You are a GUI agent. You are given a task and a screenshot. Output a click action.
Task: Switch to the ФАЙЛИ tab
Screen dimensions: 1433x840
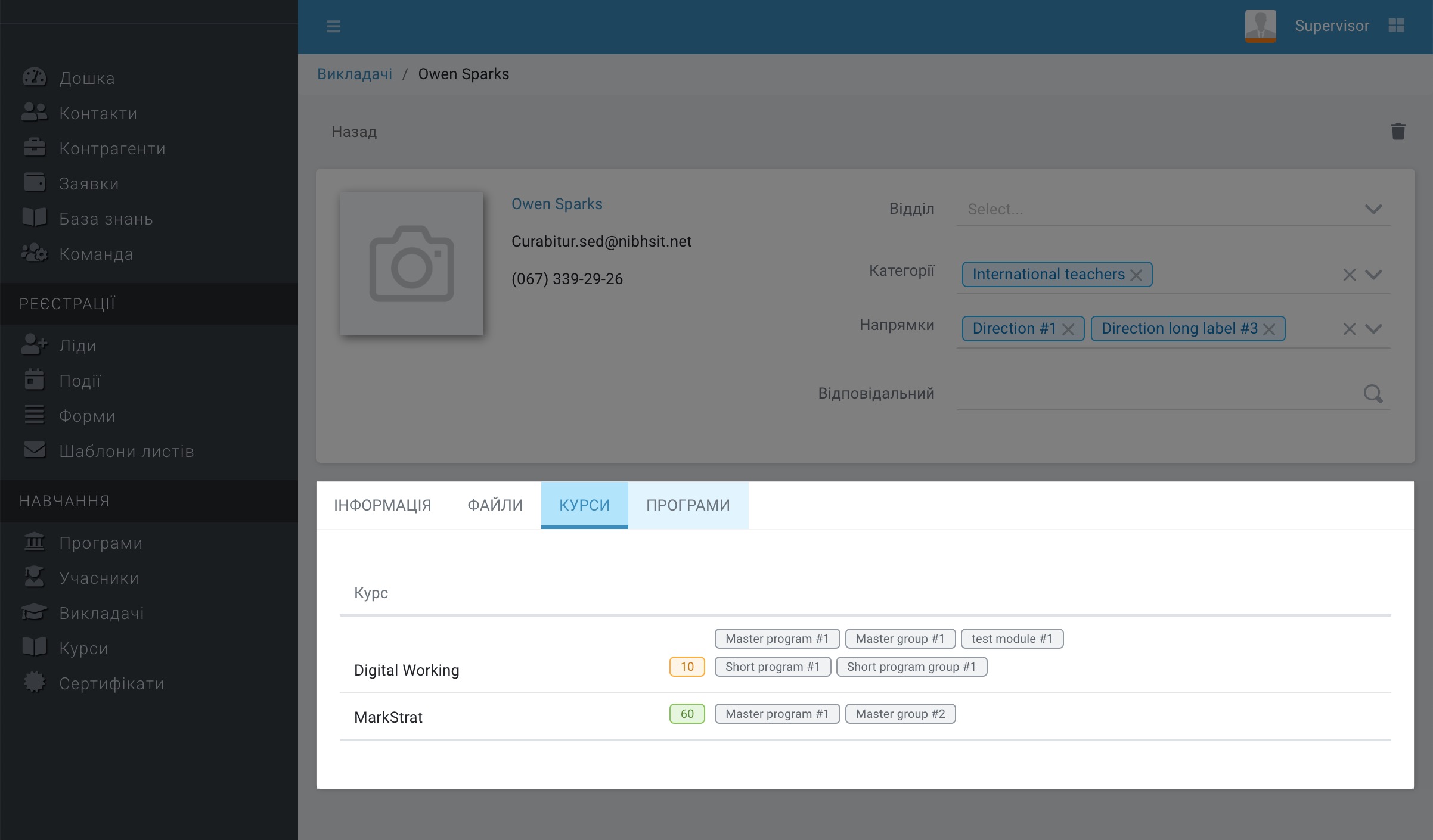[x=495, y=505]
